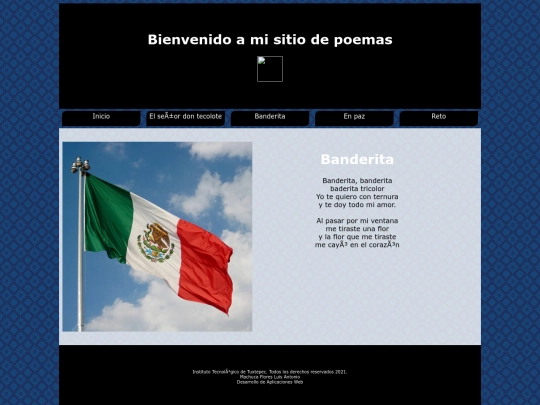Viewport: 540px width, 405px height.
Task: Select the Reto navigation item
Action: click(438, 118)
